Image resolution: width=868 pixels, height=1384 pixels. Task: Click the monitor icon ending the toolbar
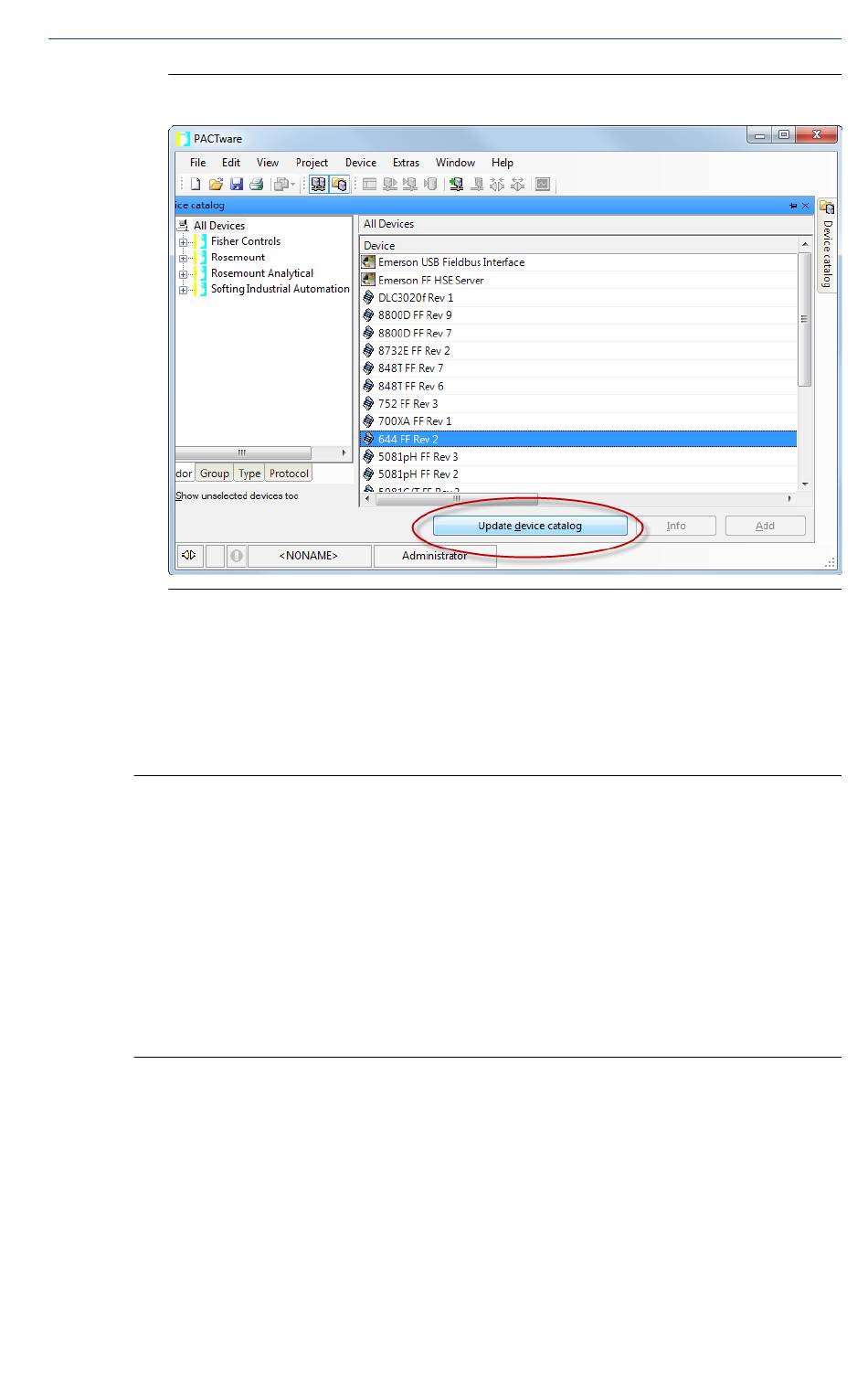[x=543, y=184]
